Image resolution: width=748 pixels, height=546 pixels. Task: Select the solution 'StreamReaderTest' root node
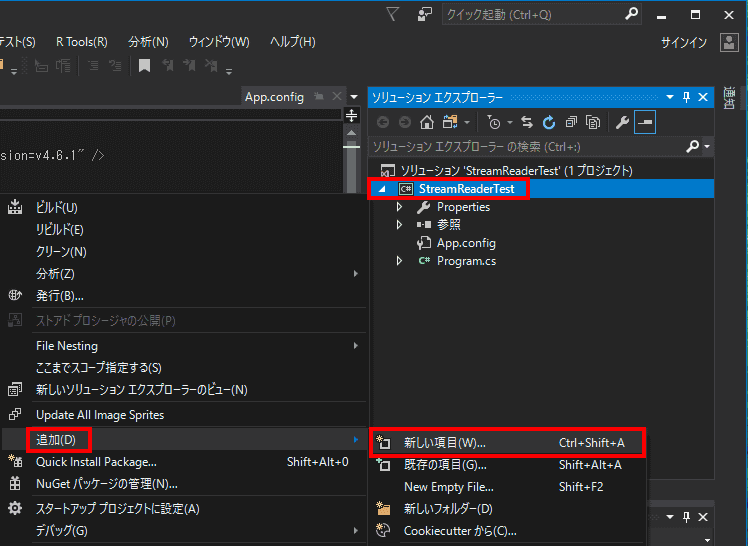click(516, 171)
